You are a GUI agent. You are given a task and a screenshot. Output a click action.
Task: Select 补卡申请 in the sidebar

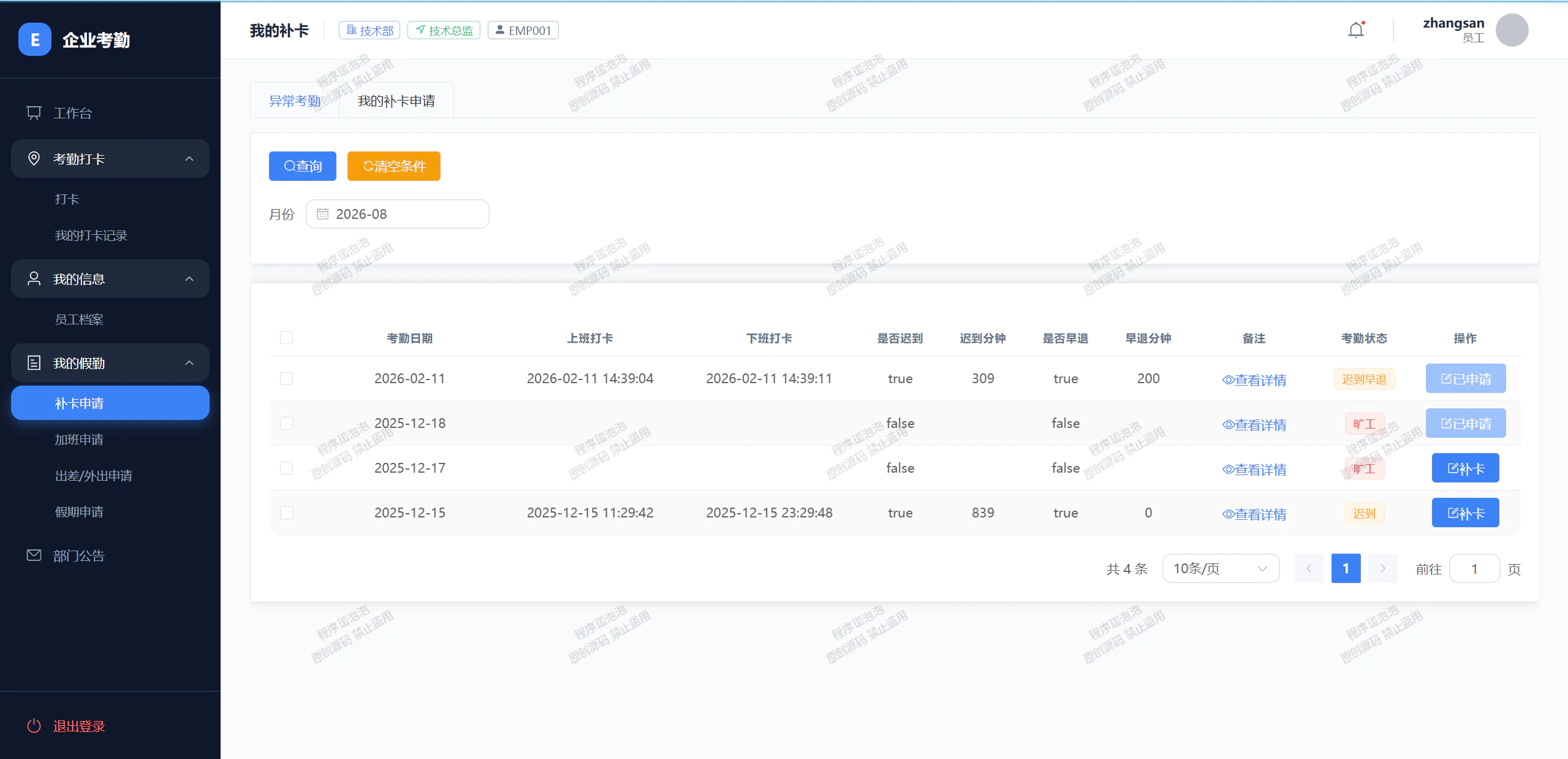coord(110,403)
